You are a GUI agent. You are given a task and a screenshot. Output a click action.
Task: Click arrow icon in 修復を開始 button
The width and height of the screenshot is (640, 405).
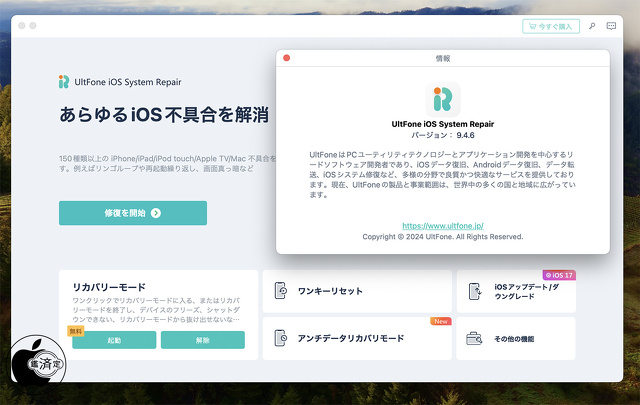(156, 213)
